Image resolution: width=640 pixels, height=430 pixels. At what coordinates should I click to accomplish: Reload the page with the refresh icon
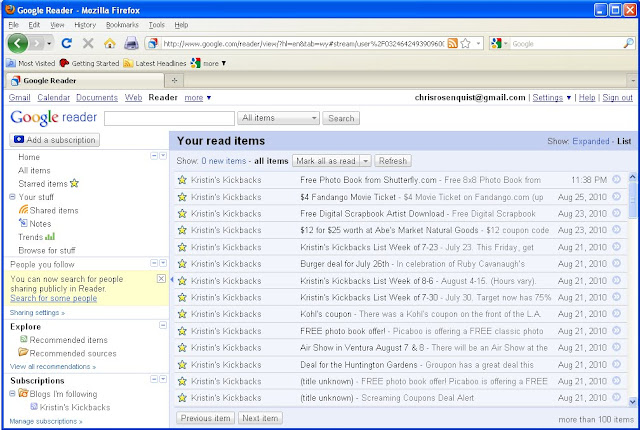pyautogui.click(x=67, y=43)
